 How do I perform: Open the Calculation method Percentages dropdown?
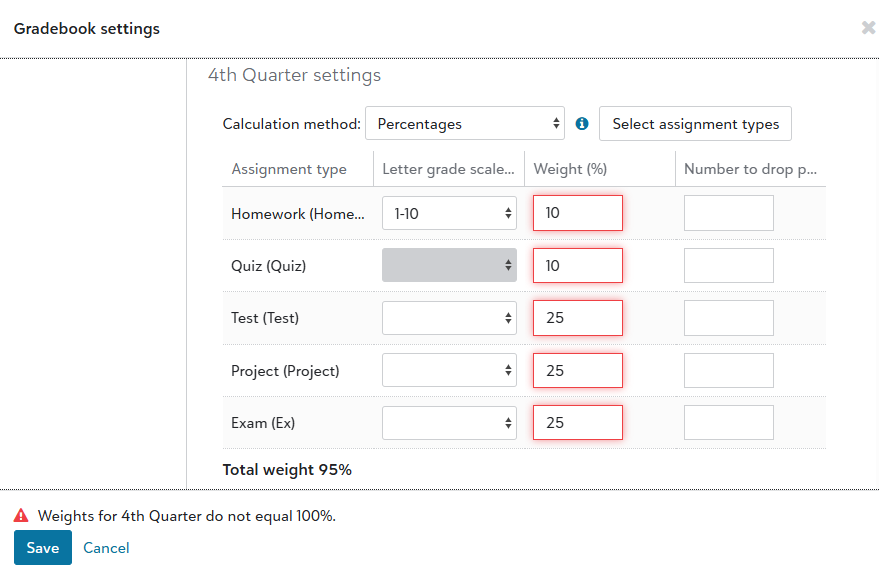465,123
